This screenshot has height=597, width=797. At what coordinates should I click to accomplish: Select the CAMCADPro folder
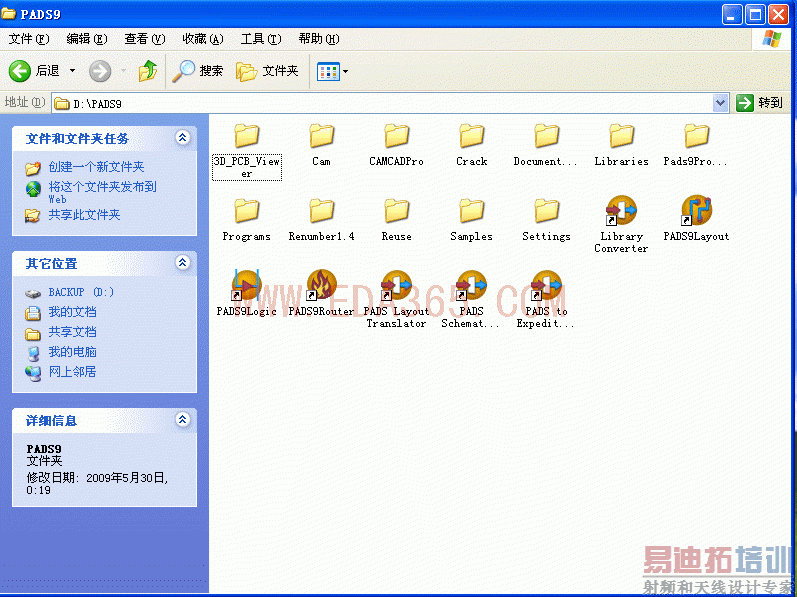[x=396, y=145]
